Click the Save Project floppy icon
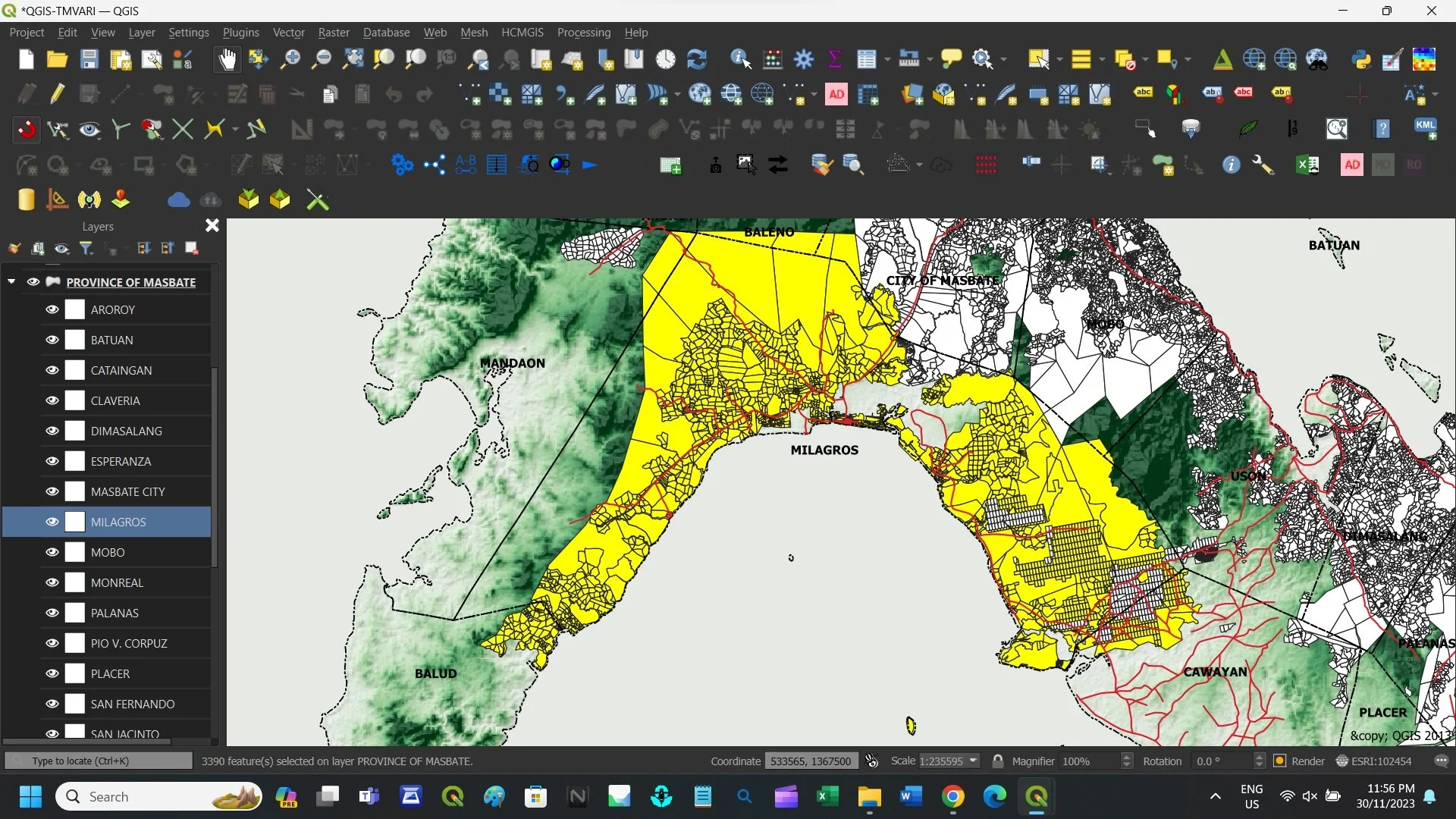The image size is (1456, 819). [x=89, y=59]
